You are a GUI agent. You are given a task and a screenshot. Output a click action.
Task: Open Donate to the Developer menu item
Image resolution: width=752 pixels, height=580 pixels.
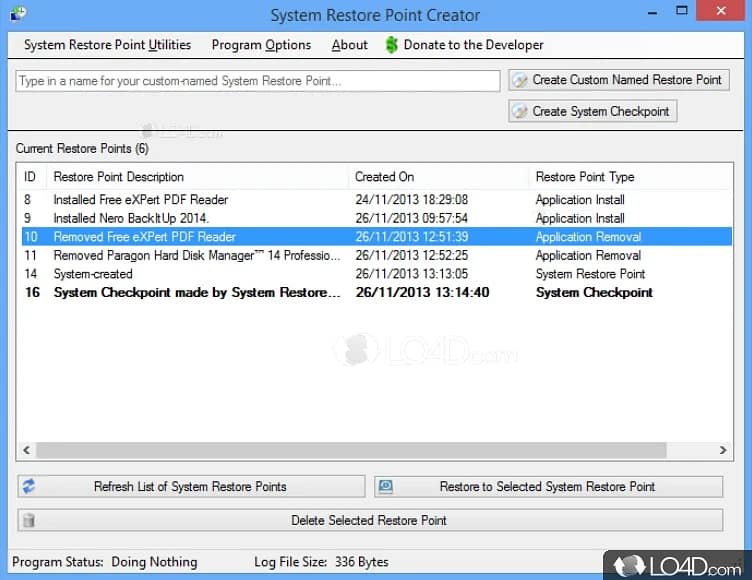click(464, 45)
